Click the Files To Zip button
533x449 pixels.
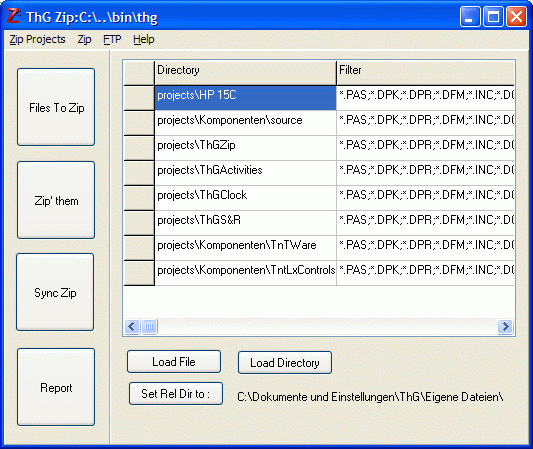click(x=56, y=107)
